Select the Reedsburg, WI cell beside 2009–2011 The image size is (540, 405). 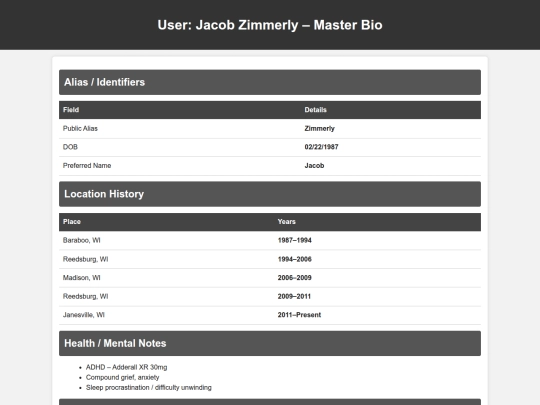coord(85,297)
